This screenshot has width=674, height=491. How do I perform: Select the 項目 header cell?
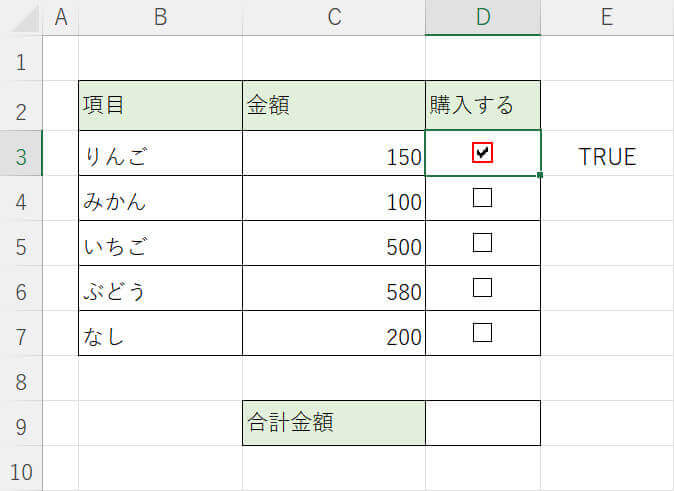point(160,106)
